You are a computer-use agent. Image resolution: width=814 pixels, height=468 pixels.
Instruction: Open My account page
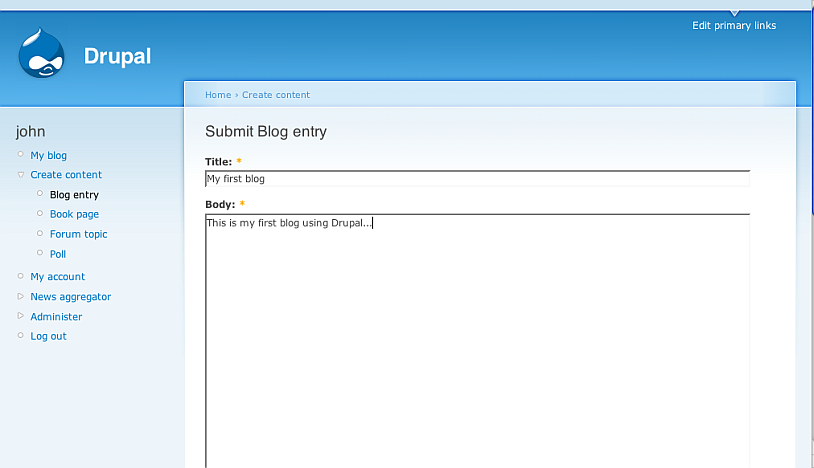[57, 277]
